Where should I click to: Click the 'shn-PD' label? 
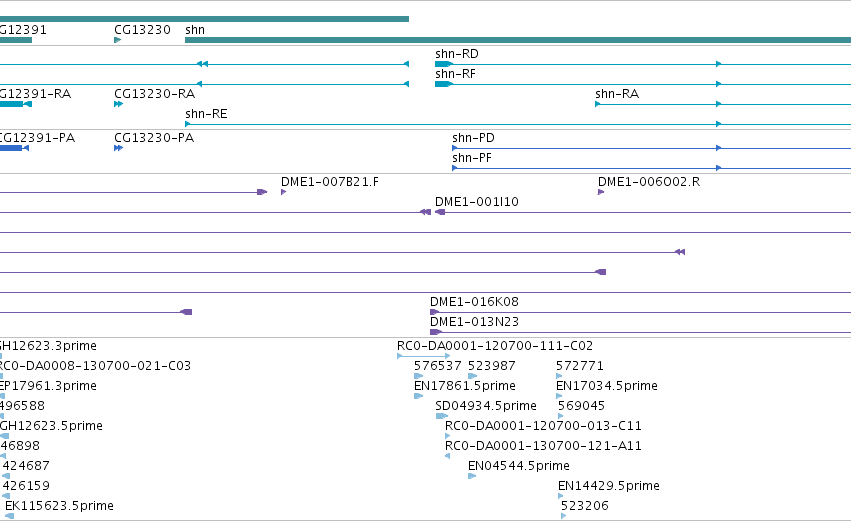tap(473, 138)
